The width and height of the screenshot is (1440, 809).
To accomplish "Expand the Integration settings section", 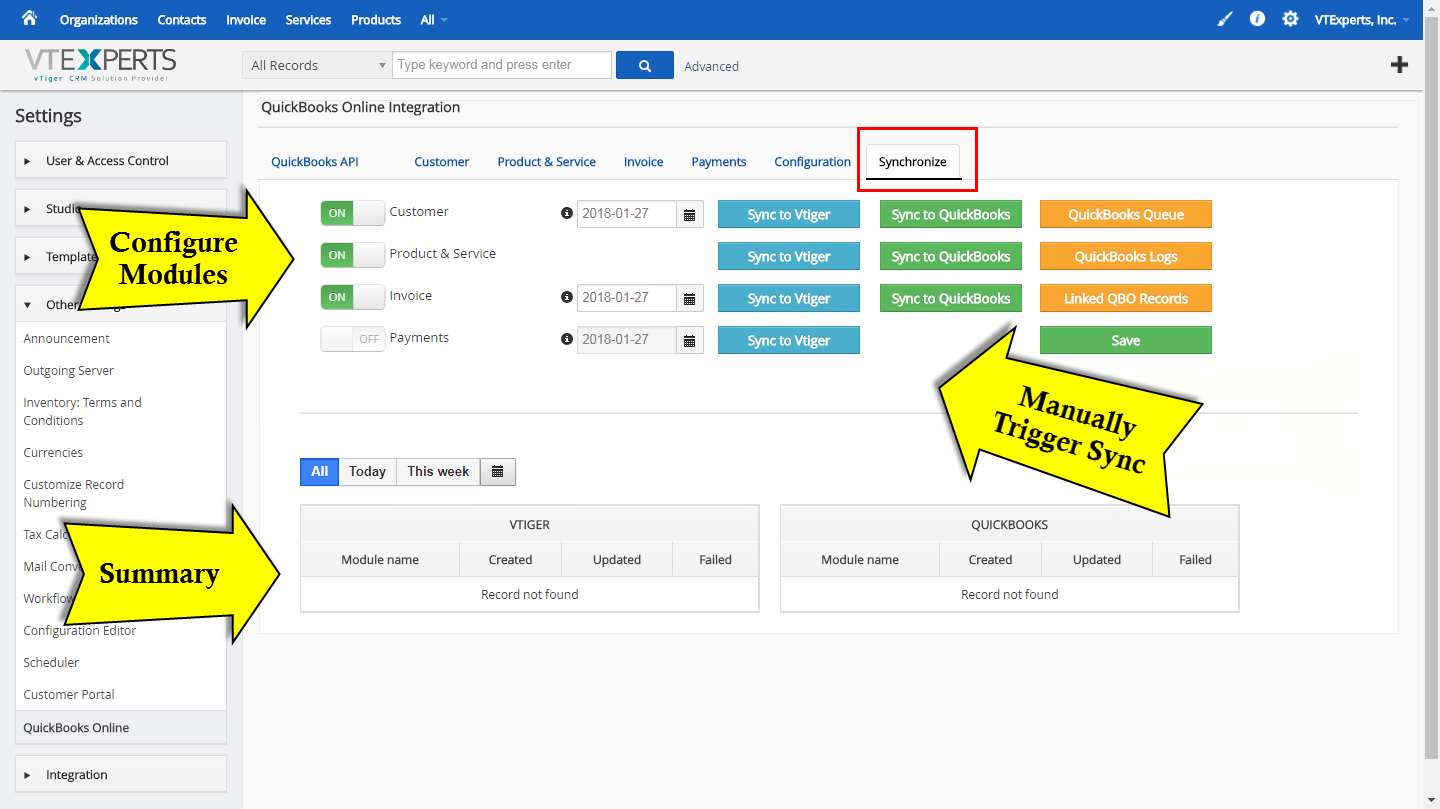I will (121, 774).
